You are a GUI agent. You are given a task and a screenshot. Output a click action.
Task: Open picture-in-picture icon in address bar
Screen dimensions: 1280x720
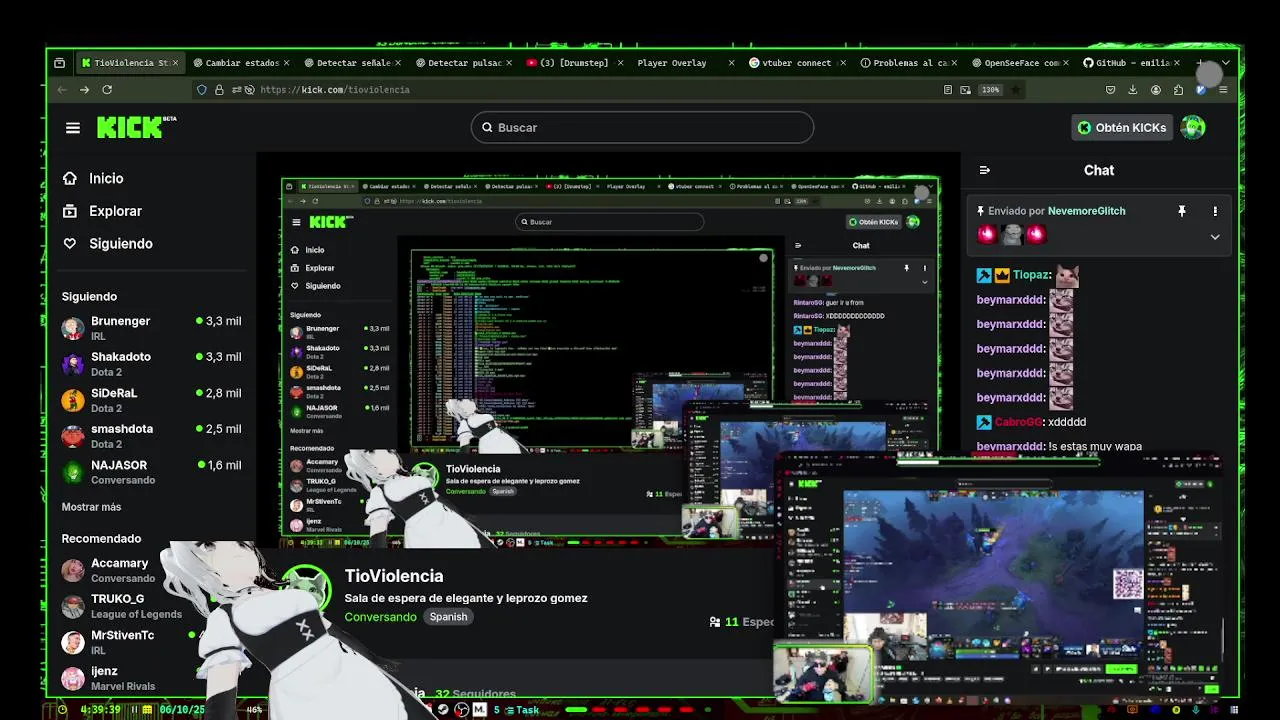[x=966, y=90]
